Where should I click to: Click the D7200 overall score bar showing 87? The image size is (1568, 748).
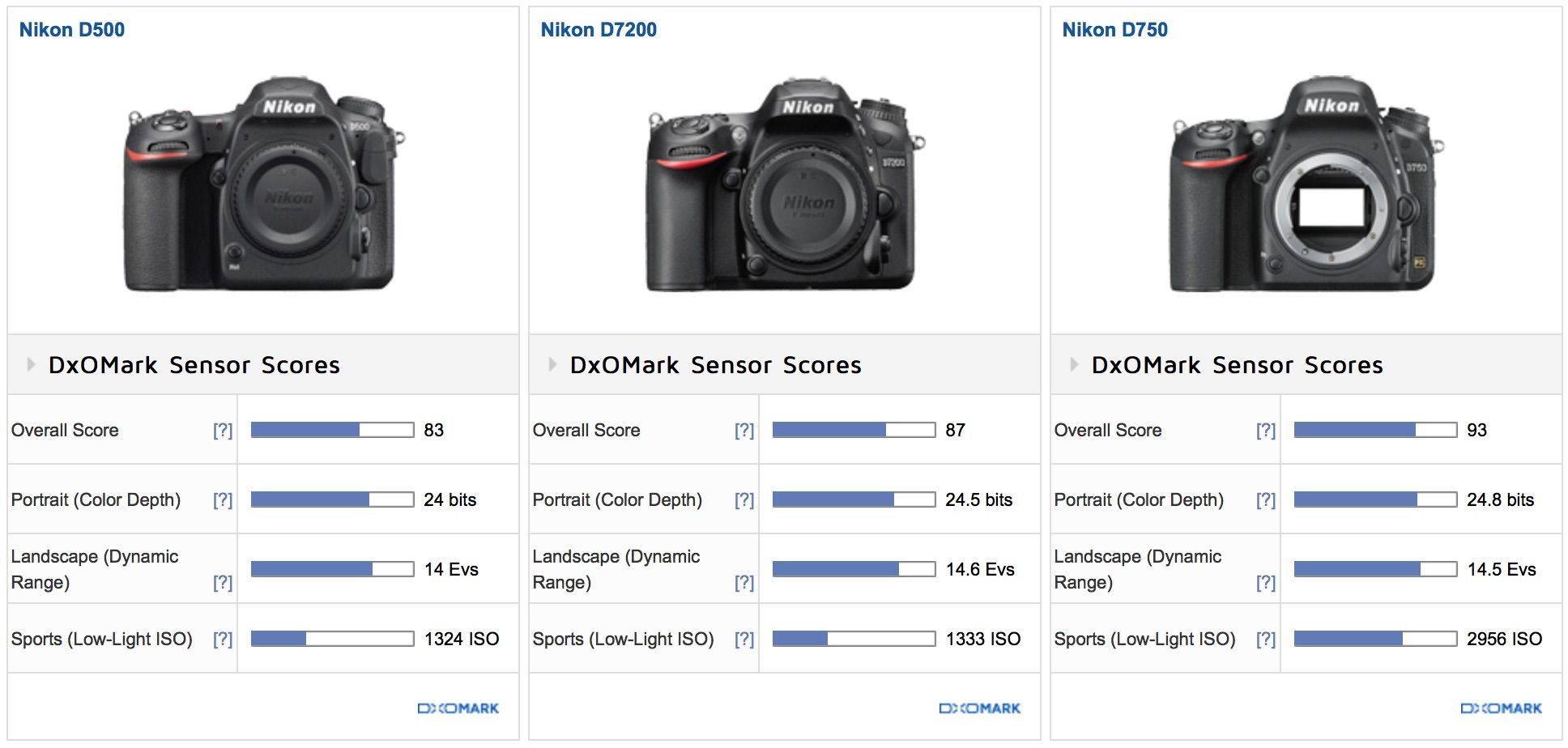tap(854, 430)
